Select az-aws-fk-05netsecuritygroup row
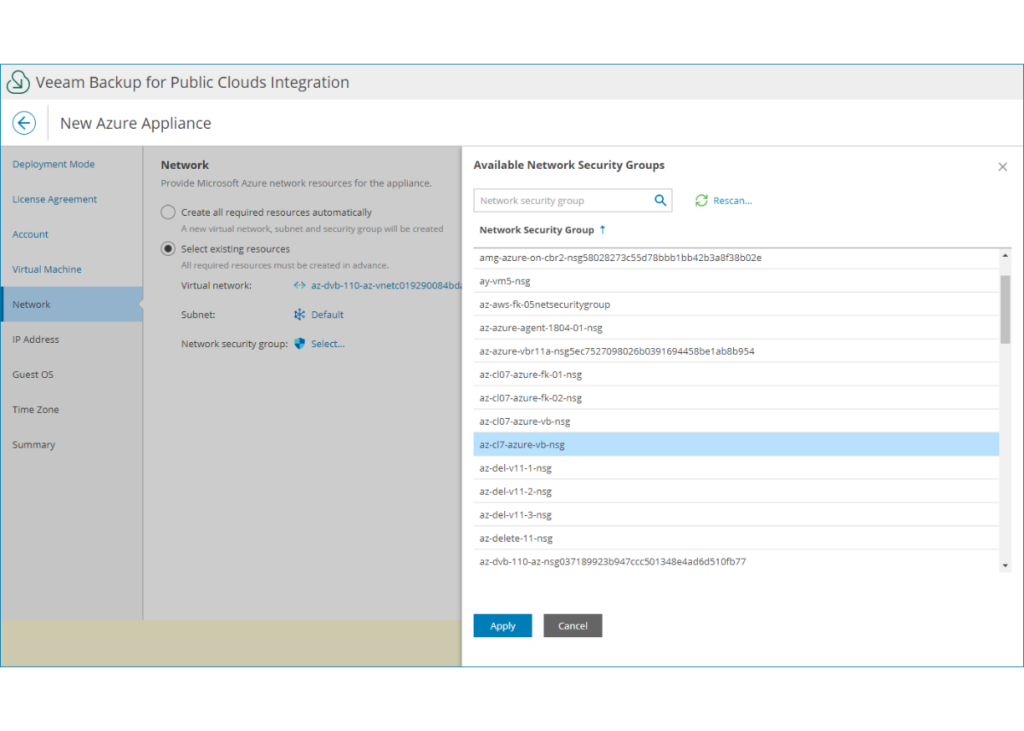Viewport: 1024px width, 731px height. click(x=736, y=304)
